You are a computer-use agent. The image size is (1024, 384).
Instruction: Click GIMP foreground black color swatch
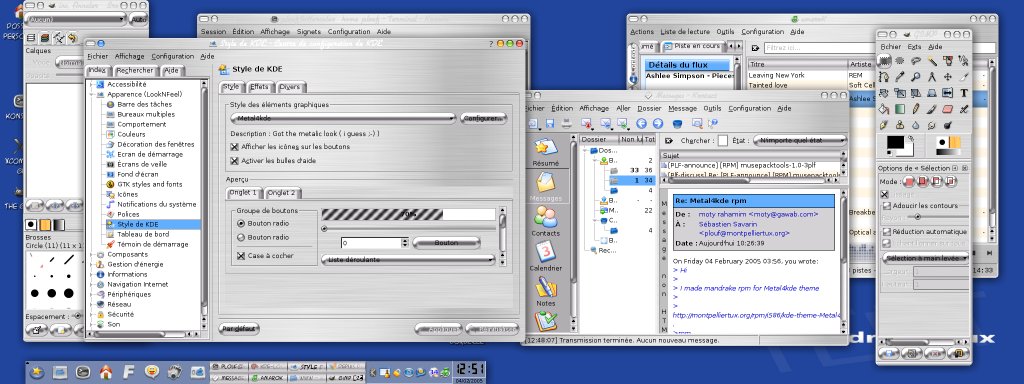click(894, 142)
